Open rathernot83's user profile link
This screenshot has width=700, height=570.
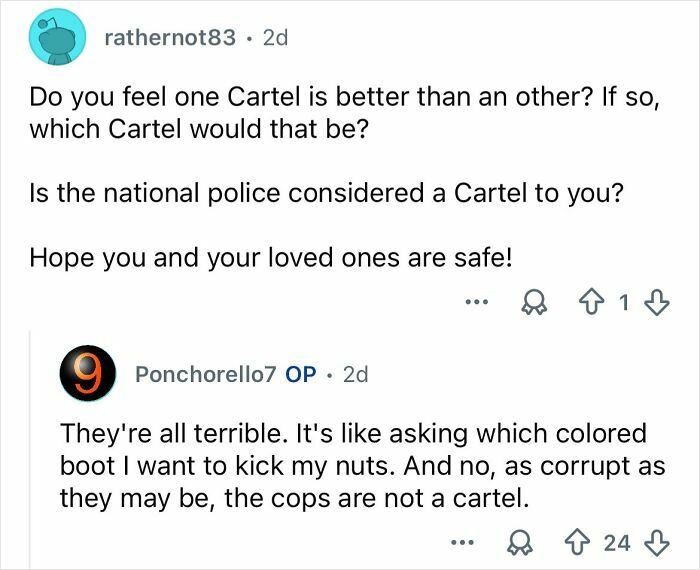tap(170, 38)
